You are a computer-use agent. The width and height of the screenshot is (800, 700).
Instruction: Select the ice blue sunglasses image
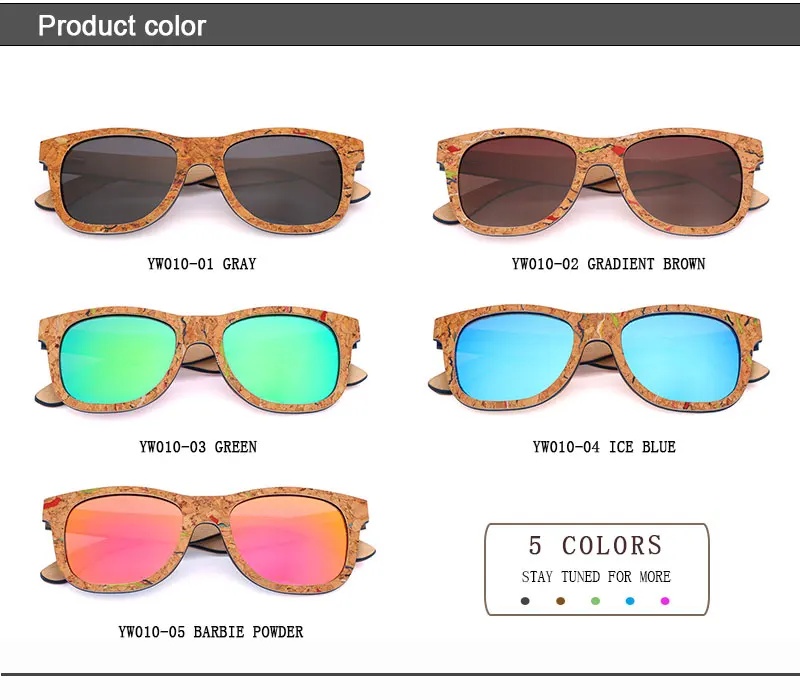pyautogui.click(x=598, y=359)
